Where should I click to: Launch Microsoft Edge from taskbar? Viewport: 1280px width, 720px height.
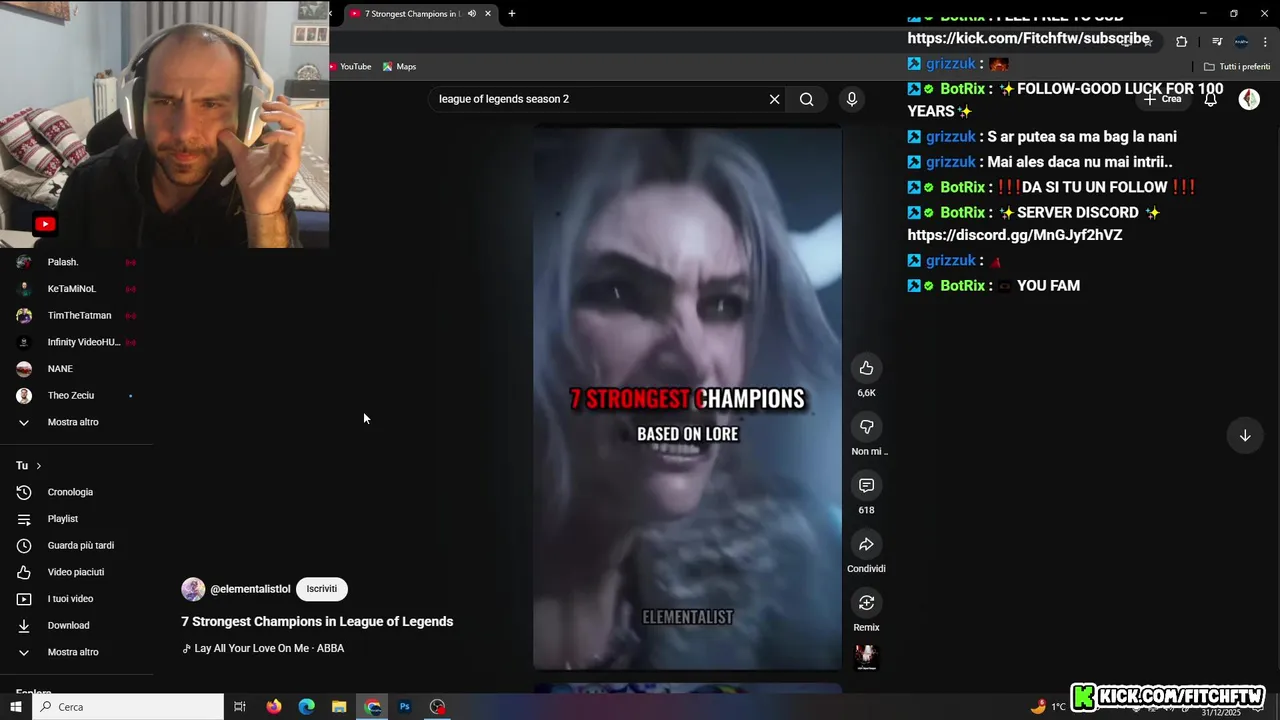point(307,707)
